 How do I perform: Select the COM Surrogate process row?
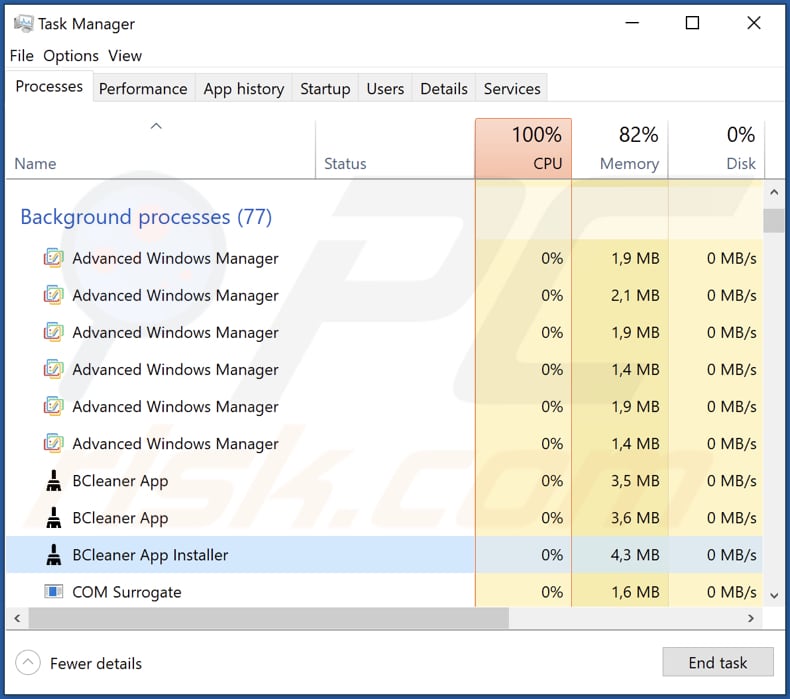tap(384, 592)
